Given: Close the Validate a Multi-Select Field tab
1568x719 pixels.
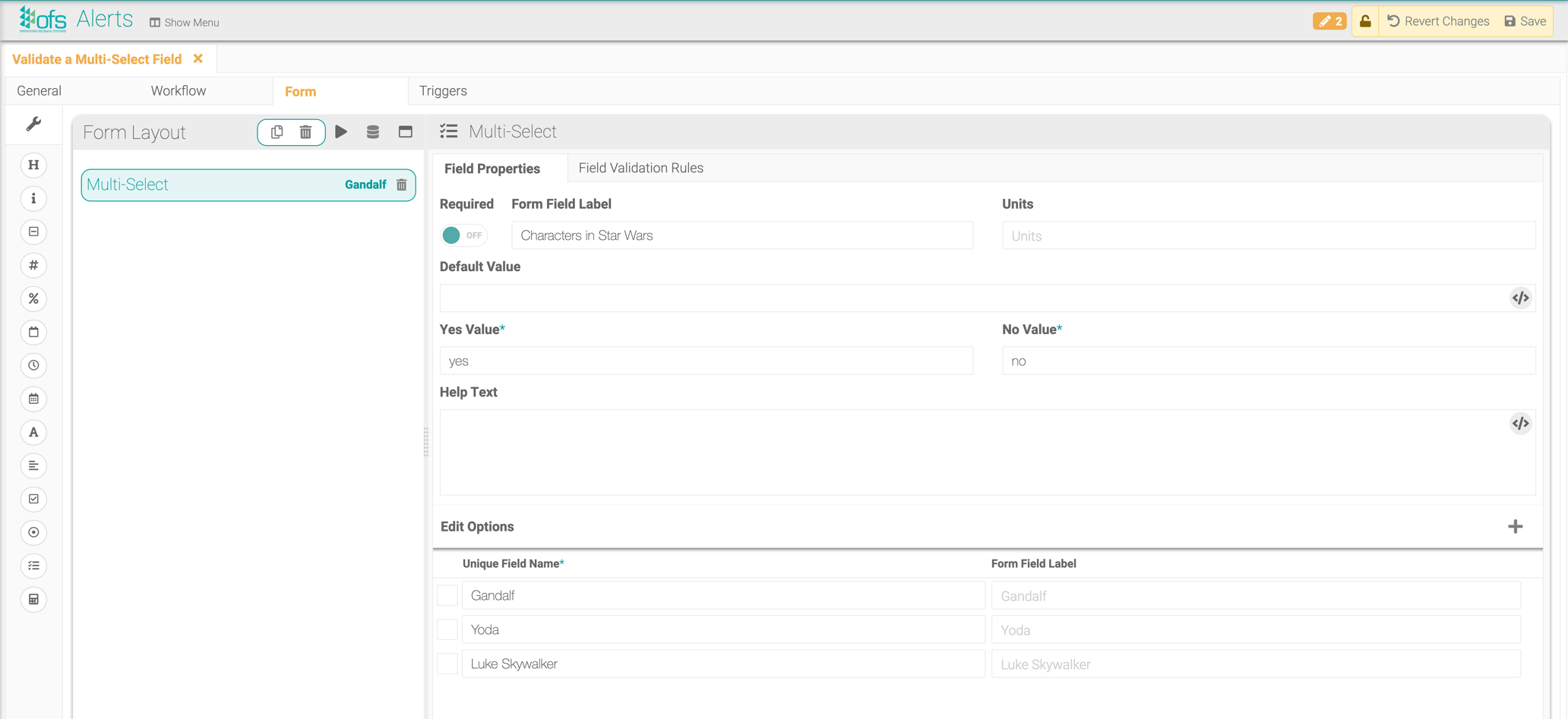Looking at the screenshot, I should pos(198,58).
